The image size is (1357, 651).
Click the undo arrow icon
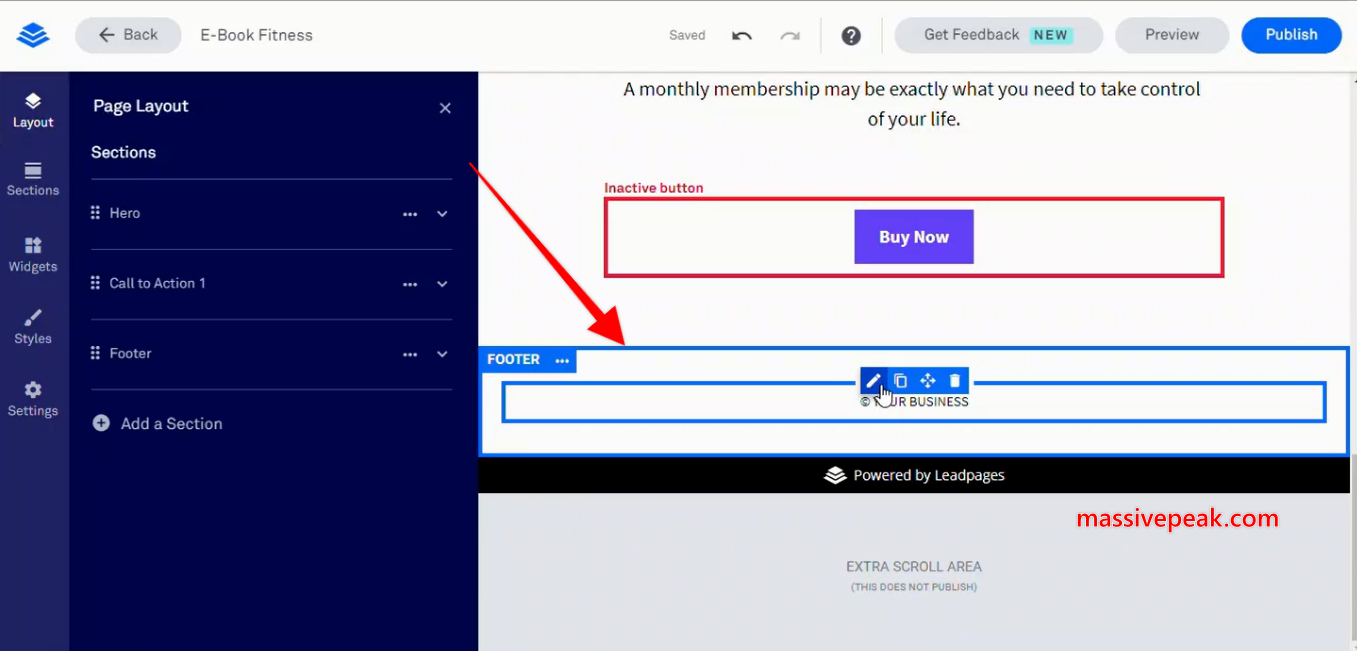point(742,35)
